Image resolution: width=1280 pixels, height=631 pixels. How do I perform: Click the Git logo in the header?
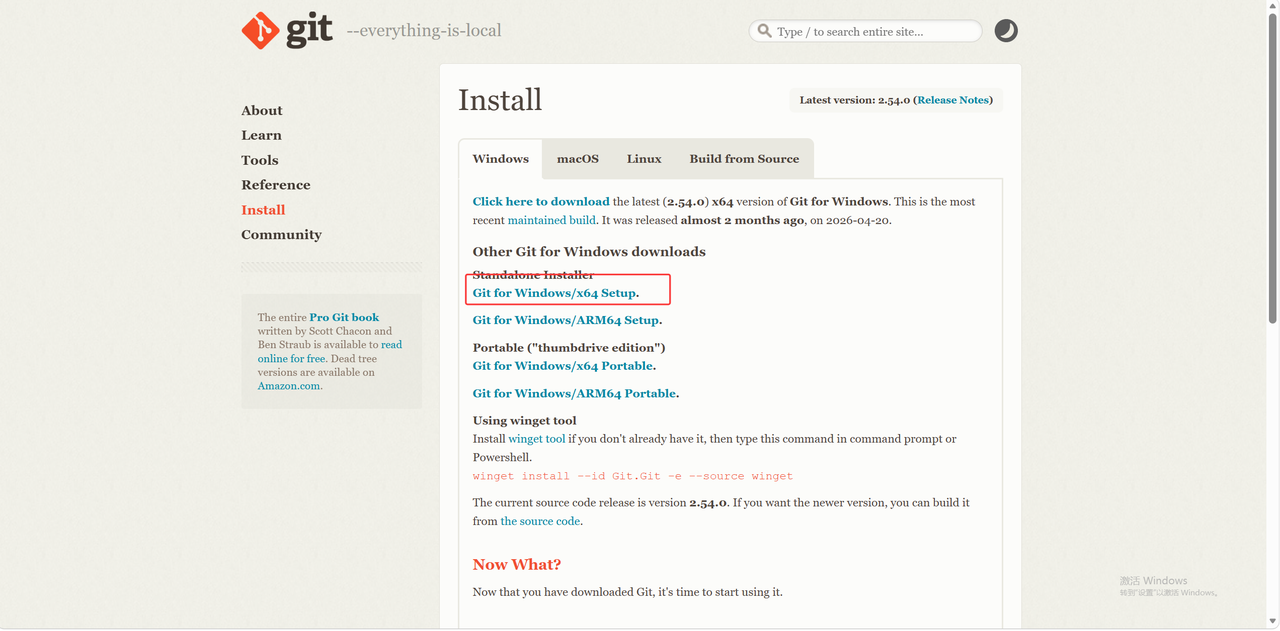point(287,31)
